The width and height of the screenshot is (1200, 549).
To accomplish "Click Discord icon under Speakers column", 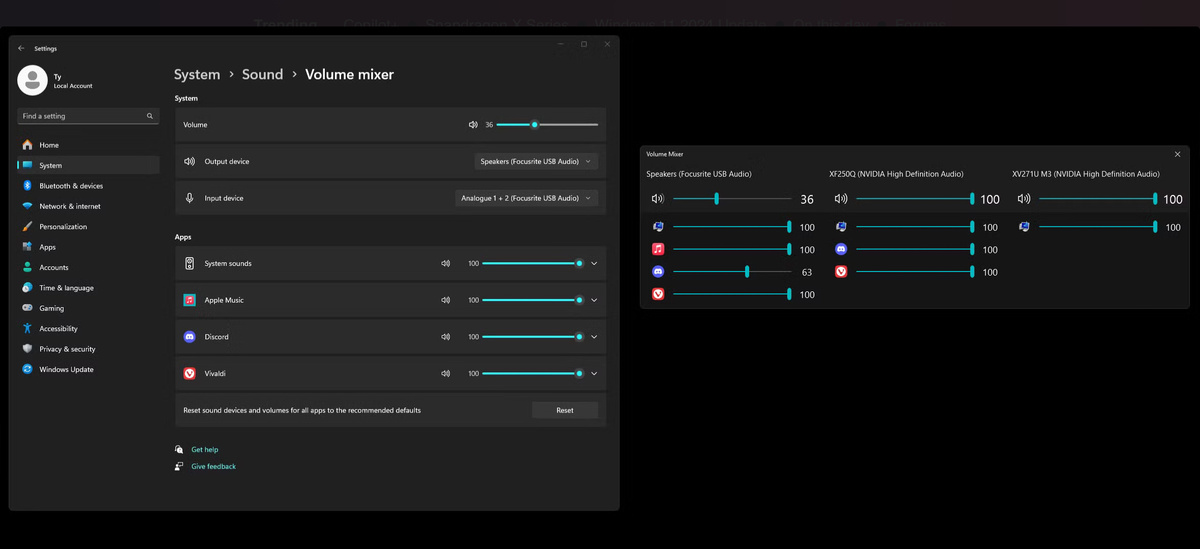I will click(x=658, y=272).
